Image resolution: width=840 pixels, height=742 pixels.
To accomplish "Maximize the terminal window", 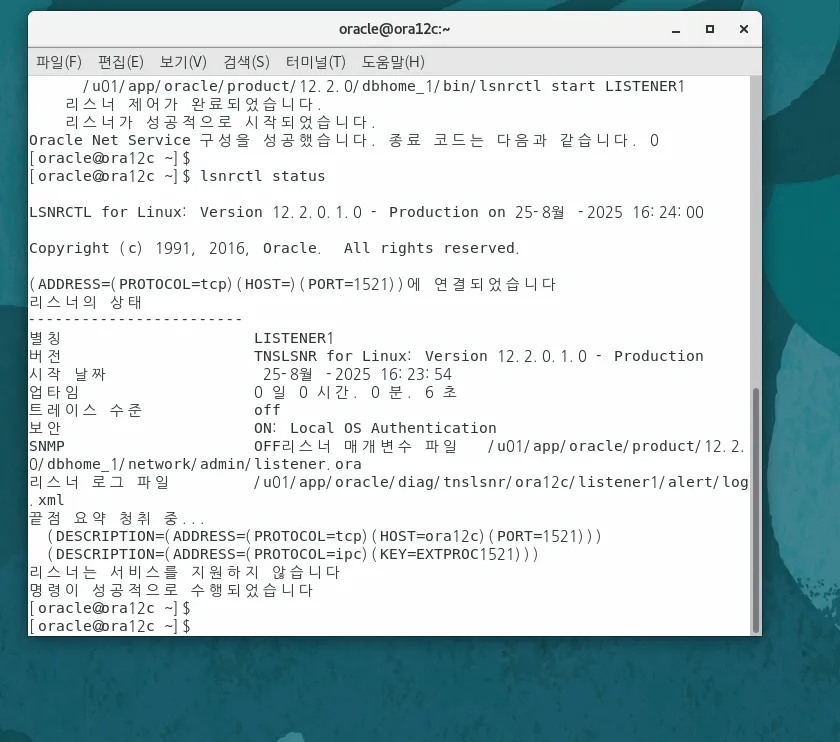I will [710, 29].
